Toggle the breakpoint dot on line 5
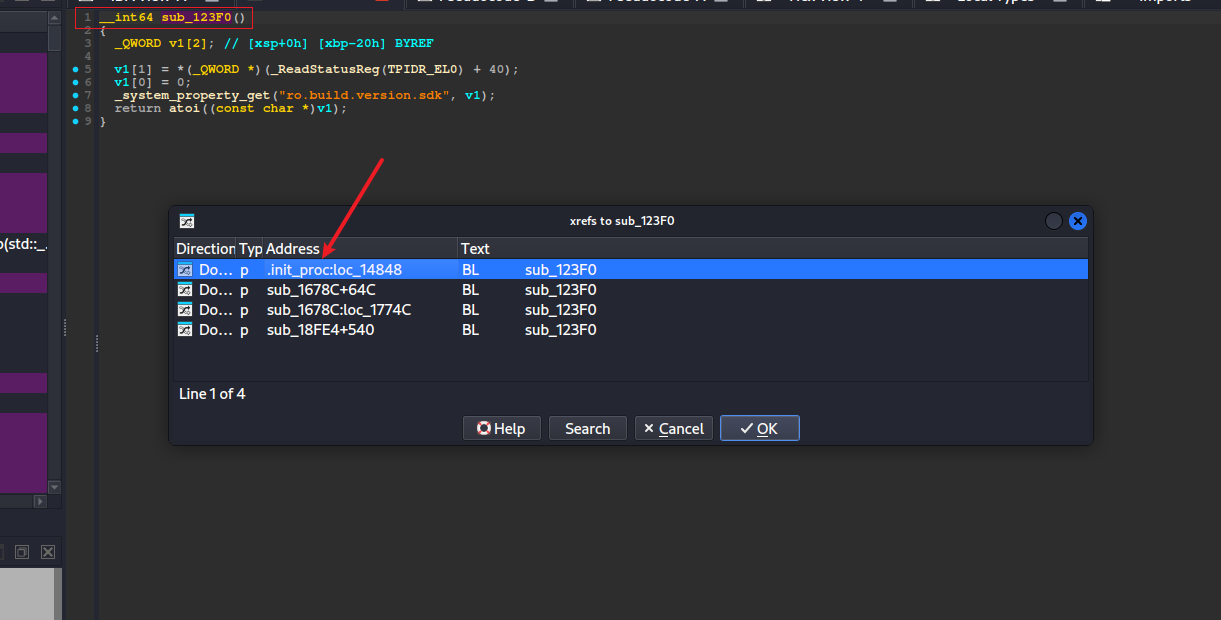Image resolution: width=1221 pixels, height=620 pixels. tap(75, 70)
